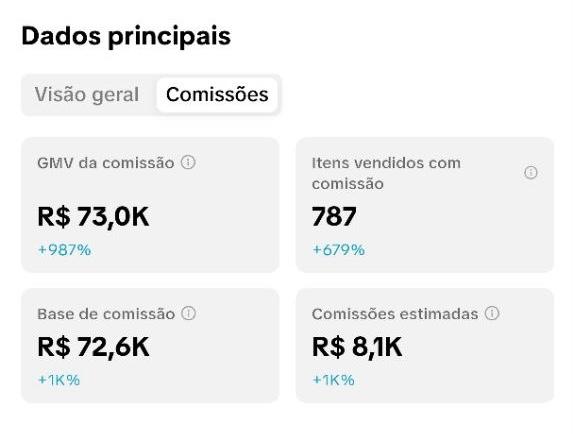Click +1K% under Comissões estimadas
575x434 pixels.
tap(333, 380)
